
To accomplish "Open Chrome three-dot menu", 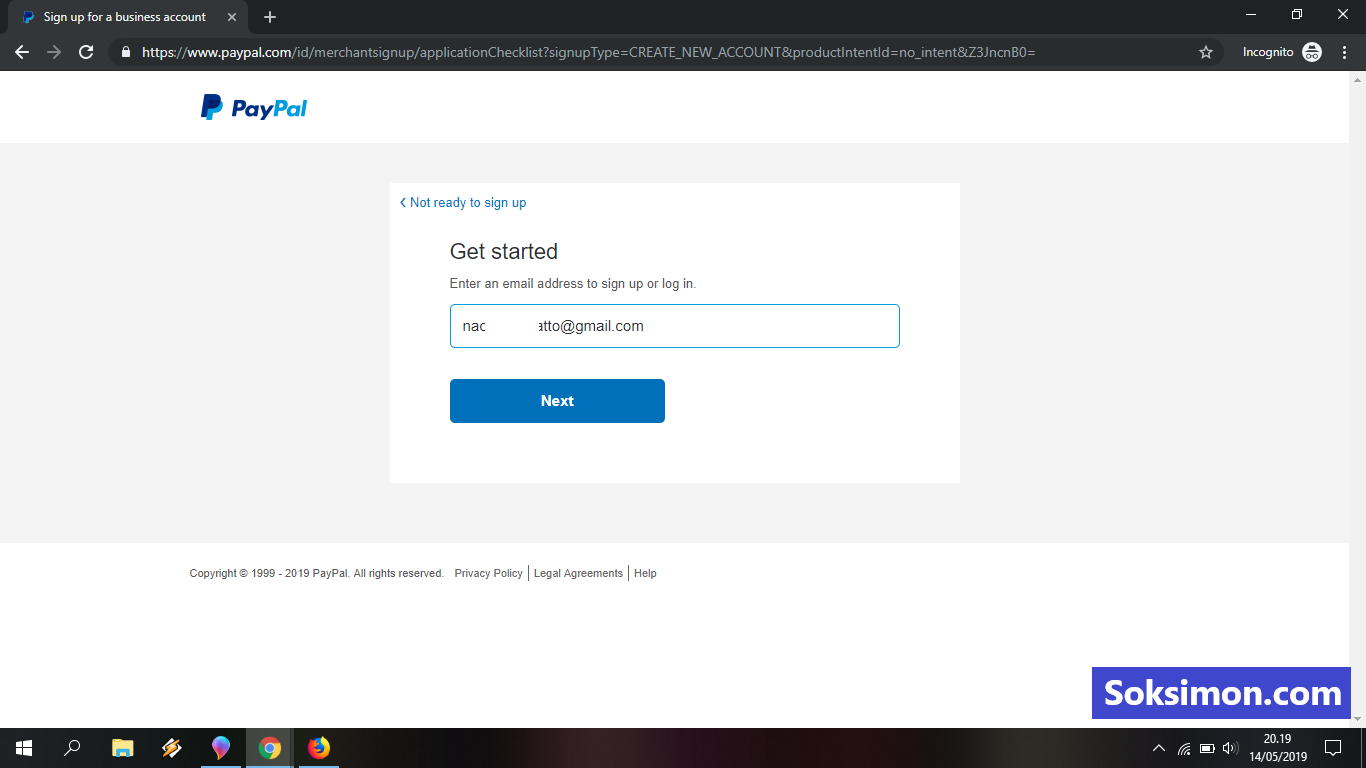I will 1346,52.
